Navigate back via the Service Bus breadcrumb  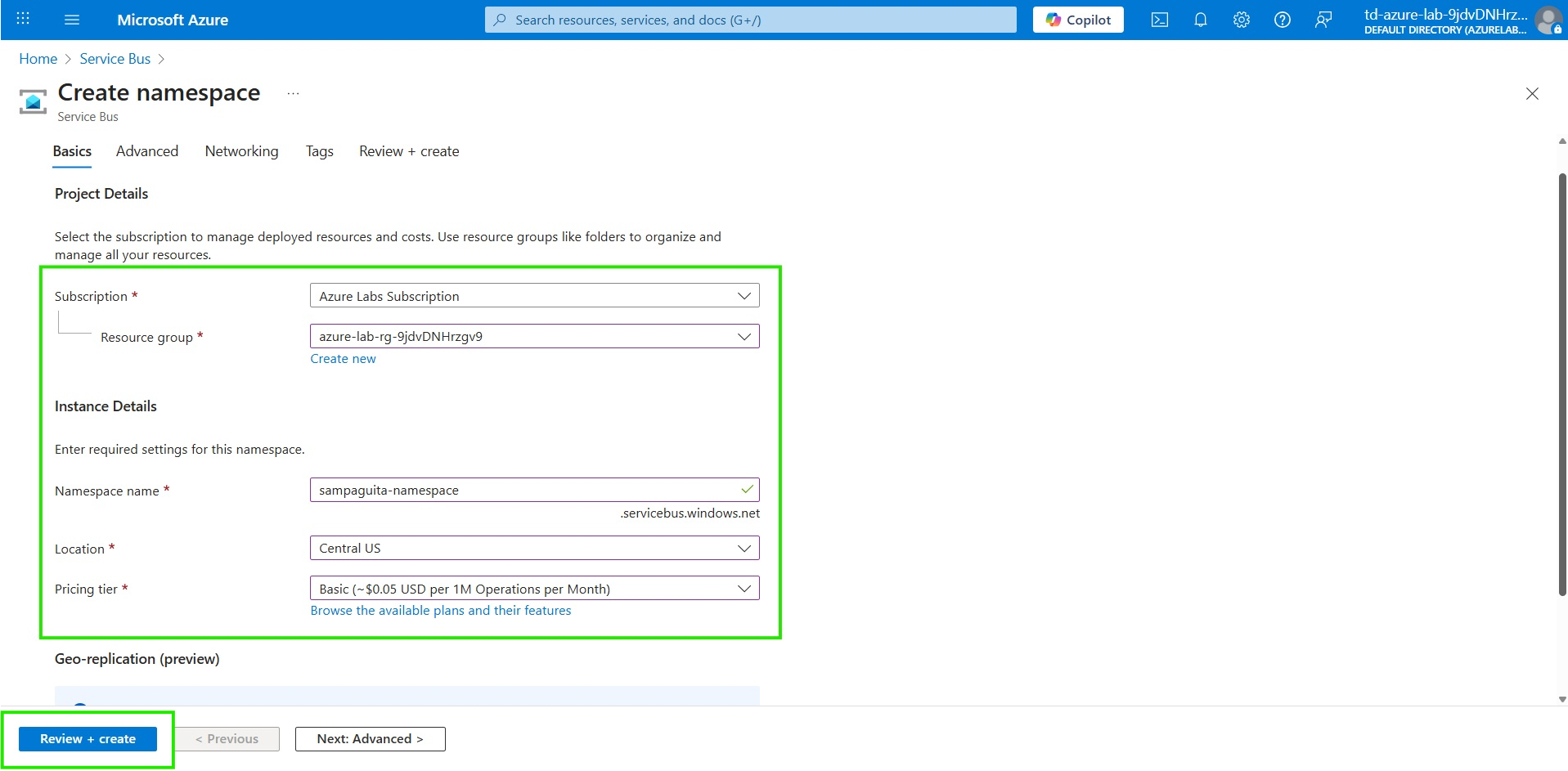tap(115, 58)
